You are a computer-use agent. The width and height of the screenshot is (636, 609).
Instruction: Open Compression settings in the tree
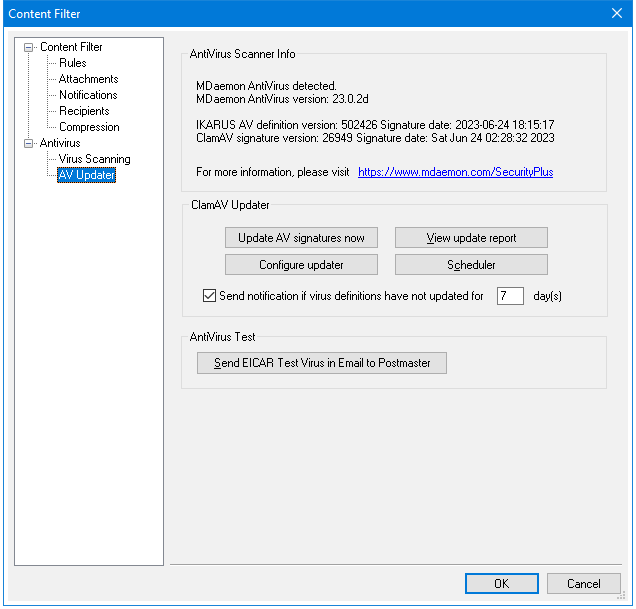click(x=89, y=127)
